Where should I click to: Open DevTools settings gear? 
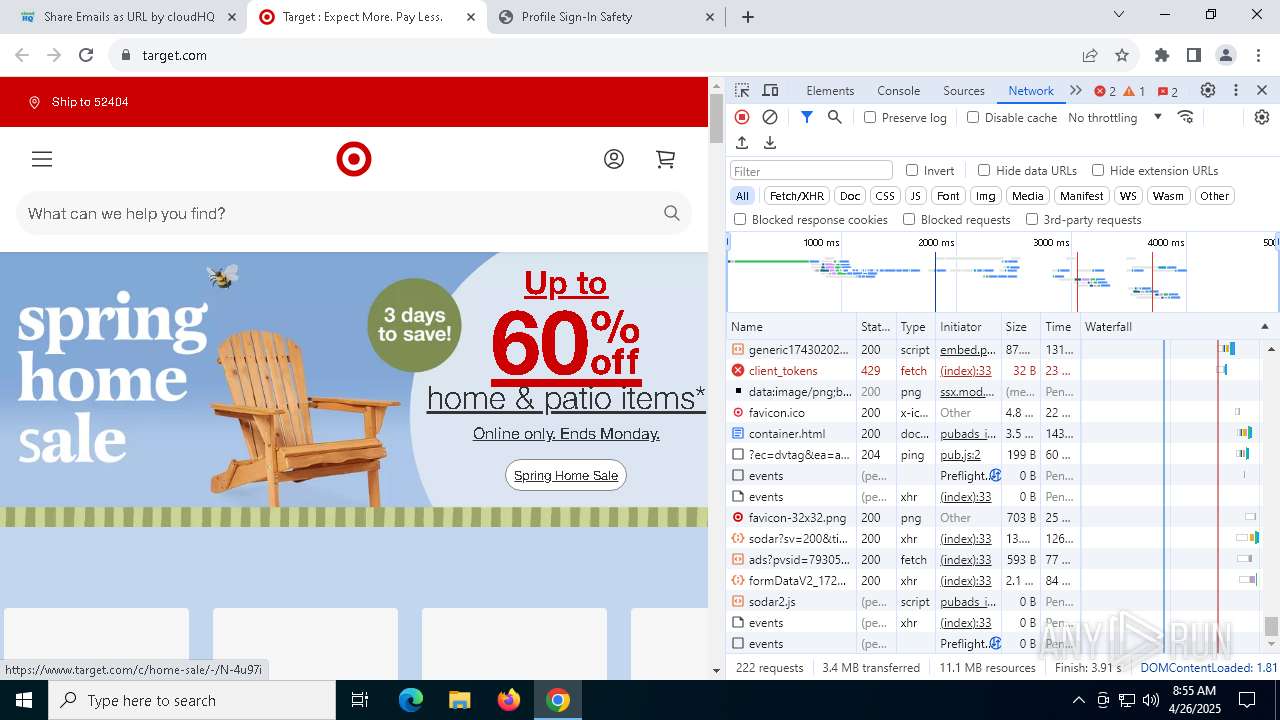pyautogui.click(x=1208, y=90)
